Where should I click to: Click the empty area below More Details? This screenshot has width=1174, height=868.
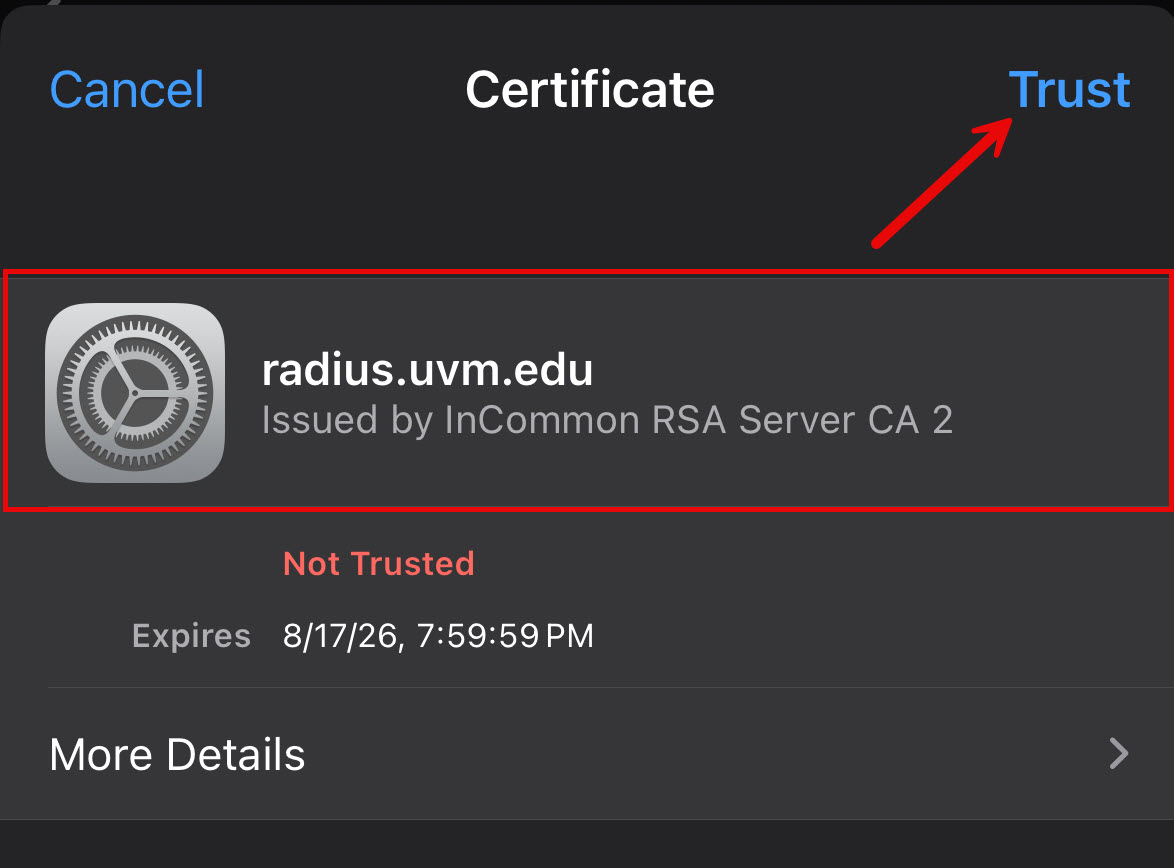(x=587, y=845)
